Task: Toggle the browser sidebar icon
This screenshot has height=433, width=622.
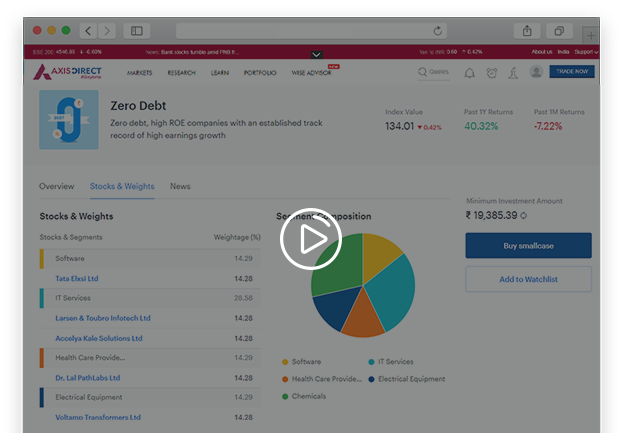Action: click(x=136, y=31)
